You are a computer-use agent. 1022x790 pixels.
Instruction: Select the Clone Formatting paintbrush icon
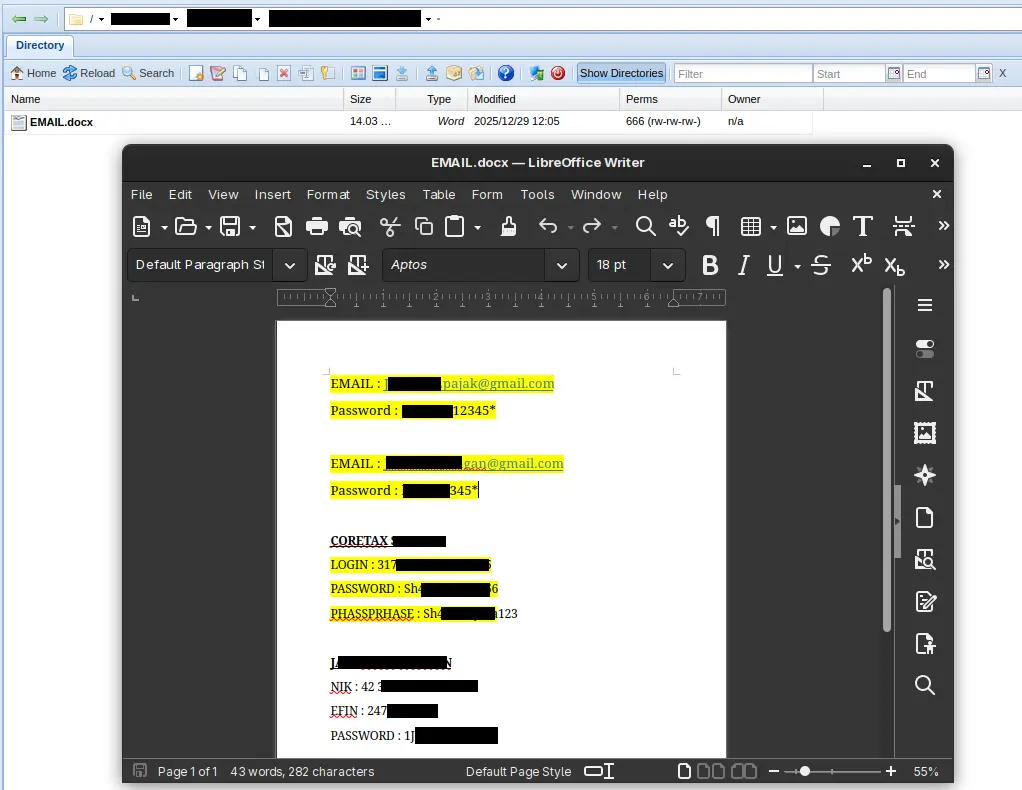[508, 227]
